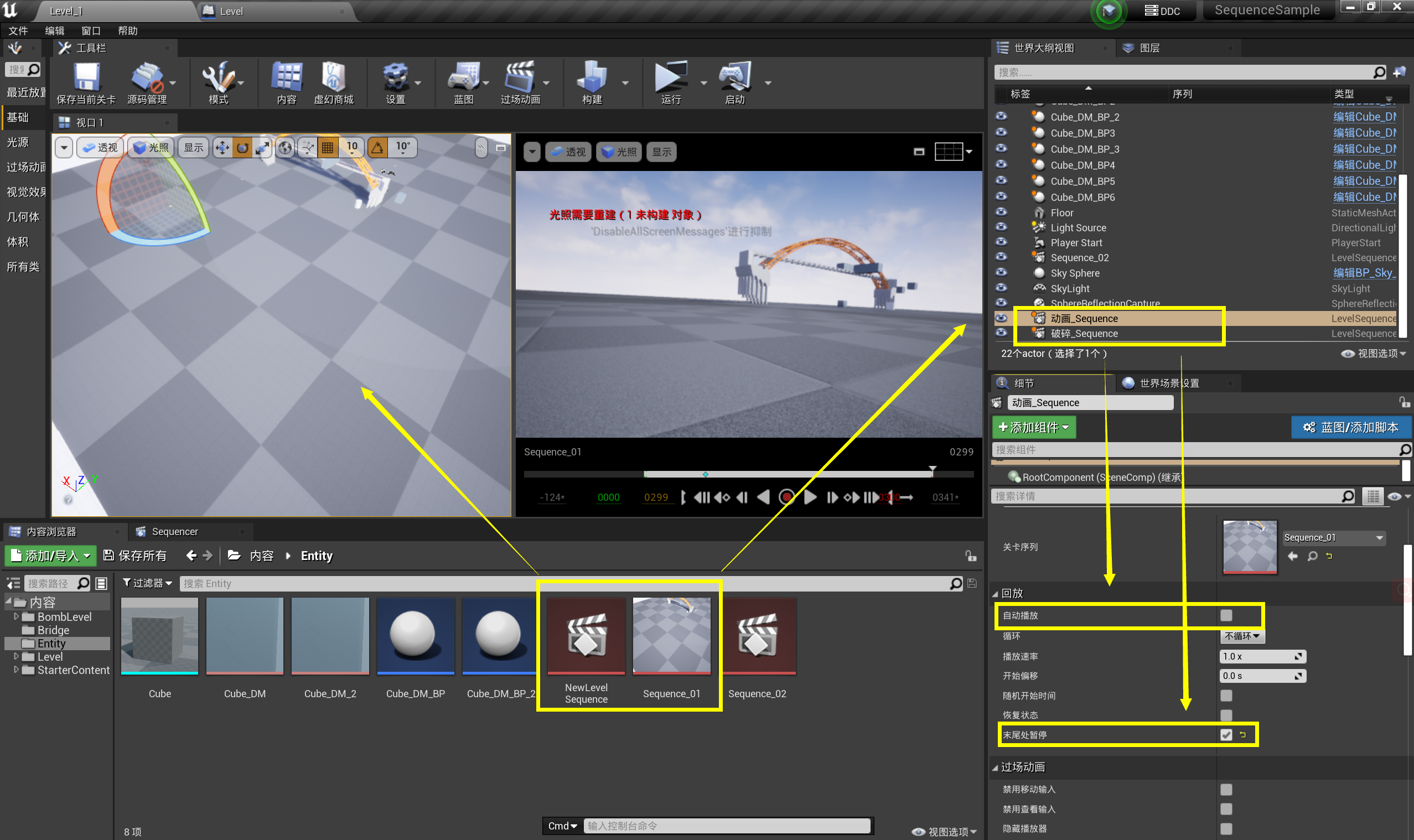Open Add Component (添加组件) dropdown

coord(1034,427)
